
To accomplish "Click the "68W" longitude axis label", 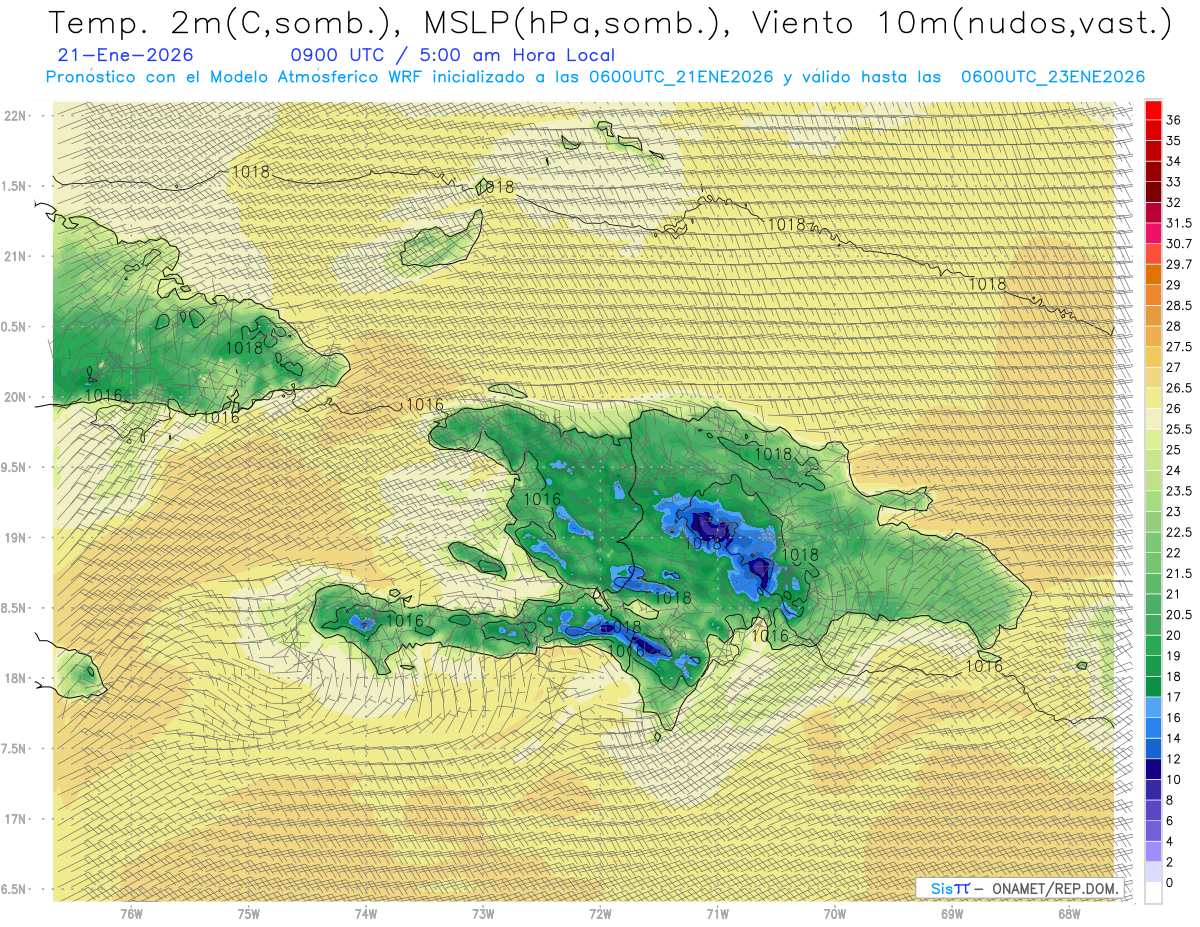I will (x=1069, y=913).
